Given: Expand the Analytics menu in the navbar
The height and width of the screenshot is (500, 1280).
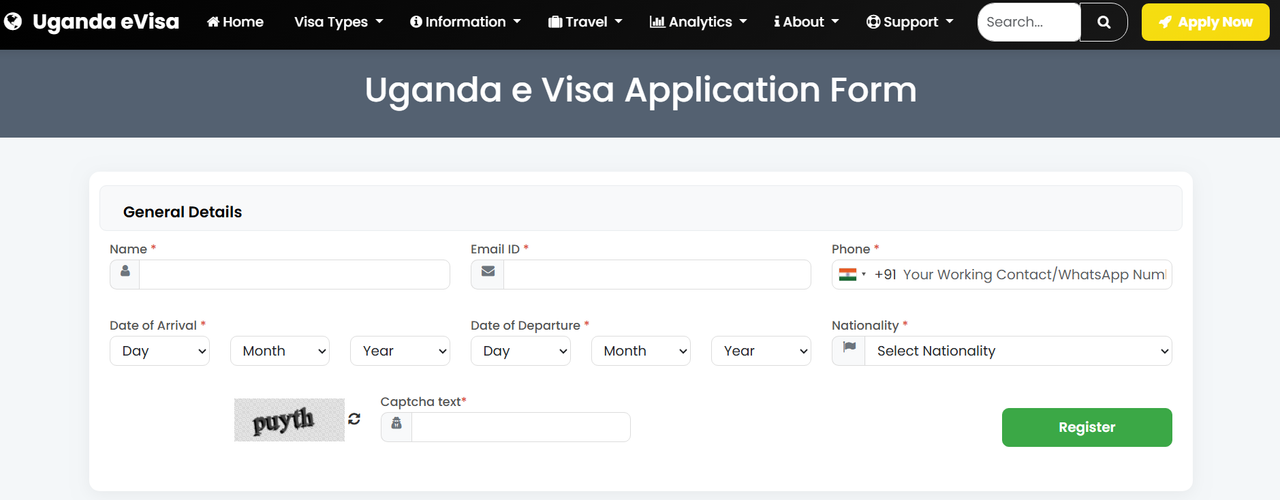Looking at the screenshot, I should (698, 22).
